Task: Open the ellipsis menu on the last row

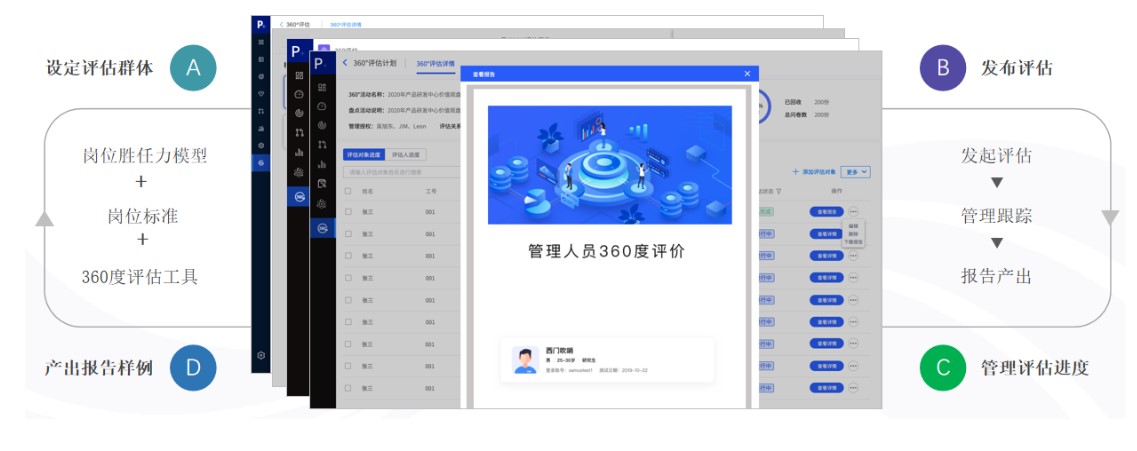Action: coord(853,388)
